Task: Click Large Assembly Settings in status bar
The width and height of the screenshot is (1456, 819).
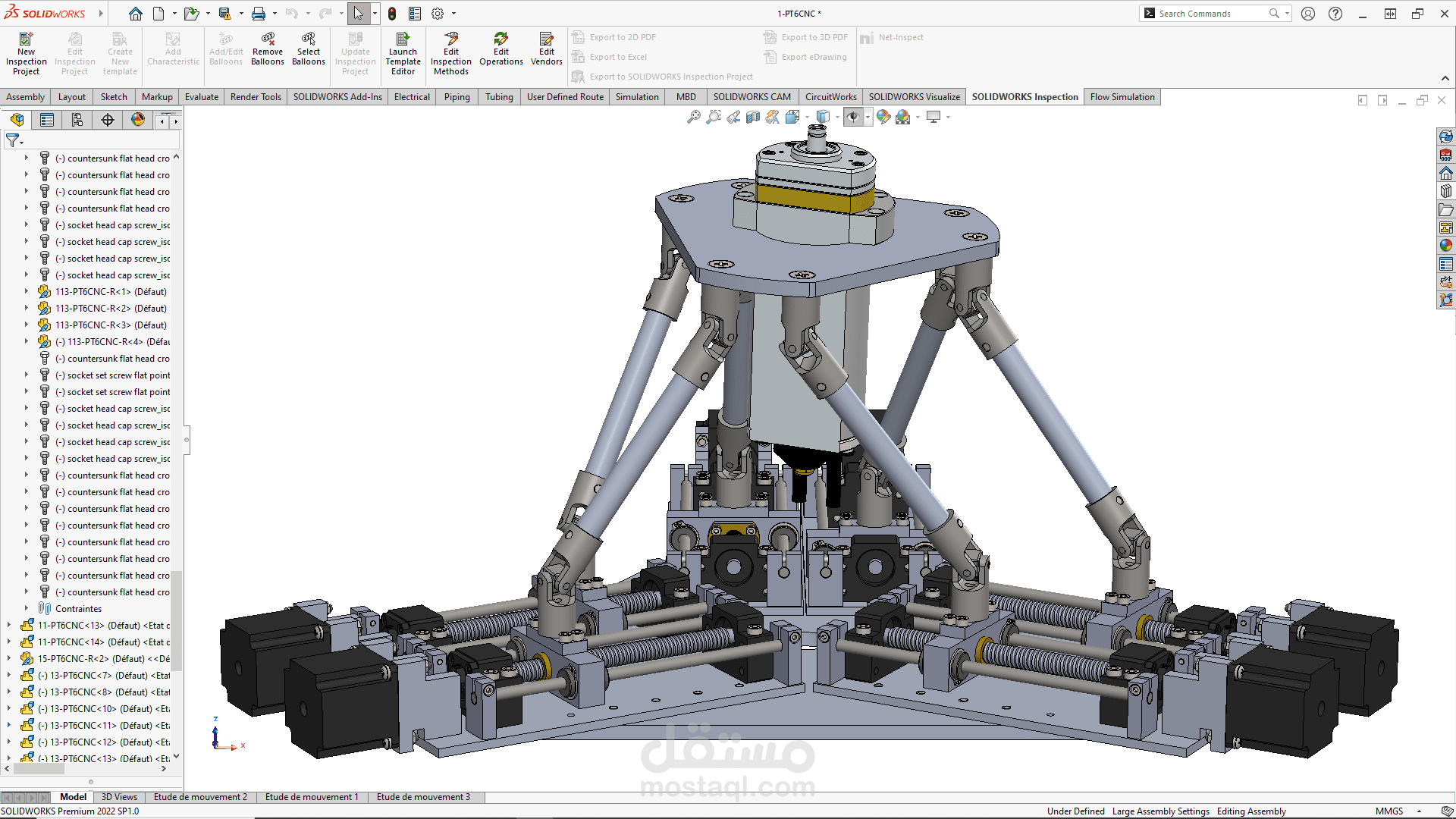Action: 1160,811
